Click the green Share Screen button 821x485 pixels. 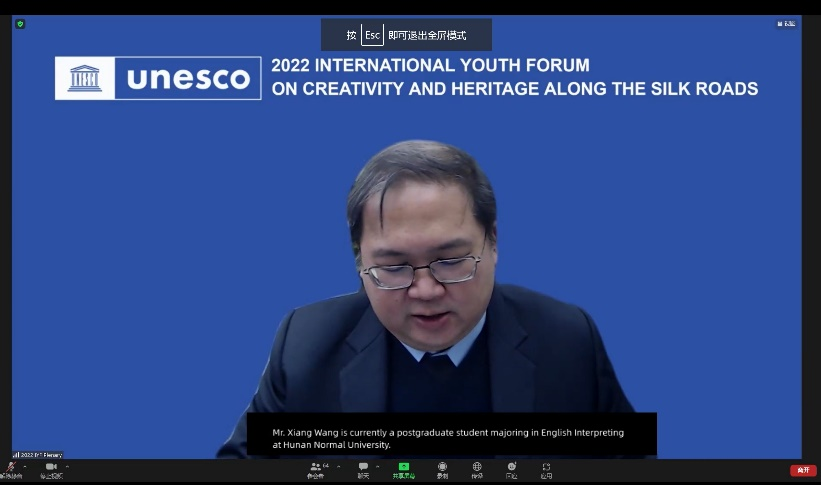403,468
